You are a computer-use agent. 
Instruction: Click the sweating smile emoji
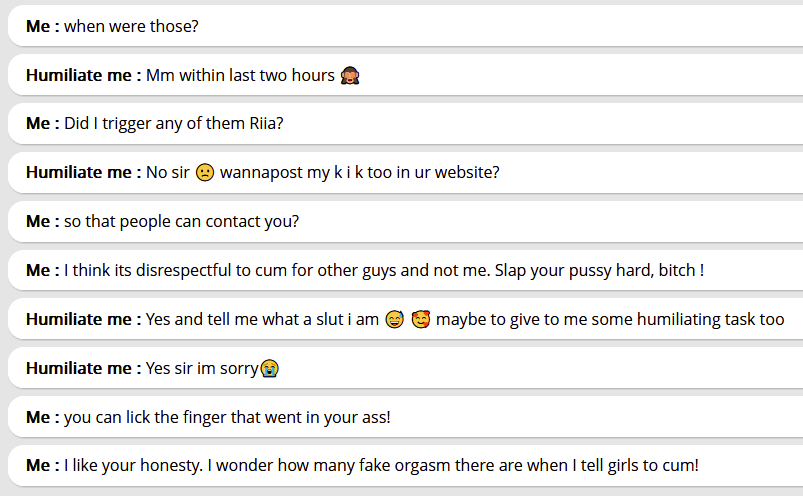click(x=394, y=320)
